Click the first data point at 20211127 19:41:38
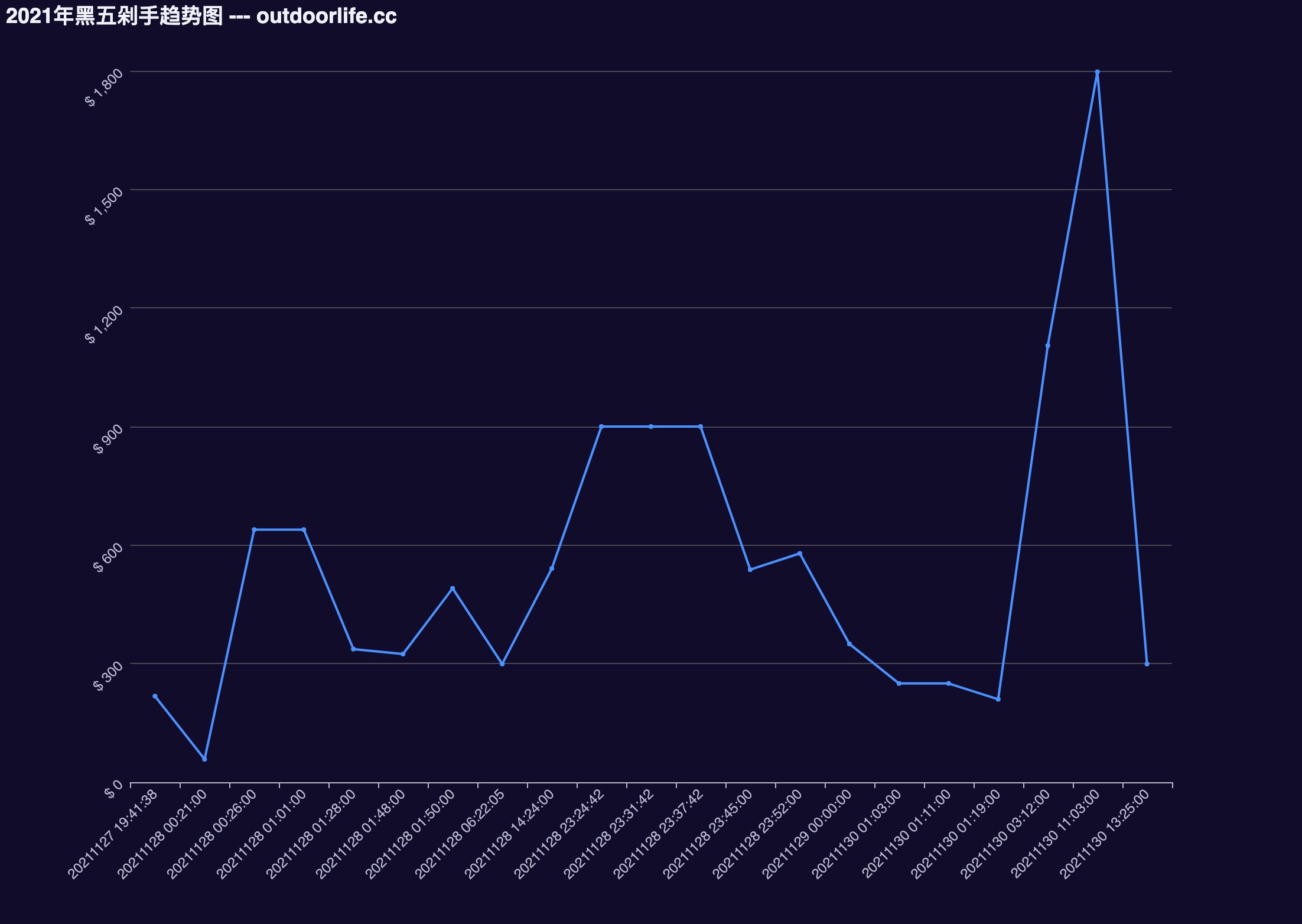Screen dimensions: 1302x924 (x=155, y=696)
